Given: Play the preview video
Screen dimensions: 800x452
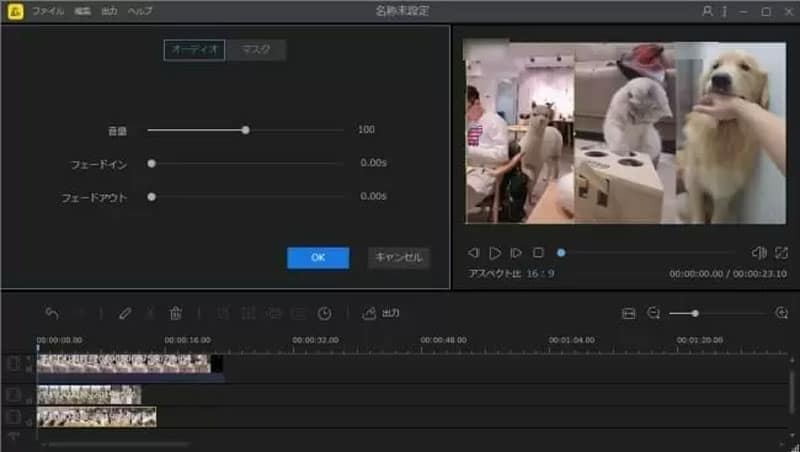Looking at the screenshot, I should 494,253.
